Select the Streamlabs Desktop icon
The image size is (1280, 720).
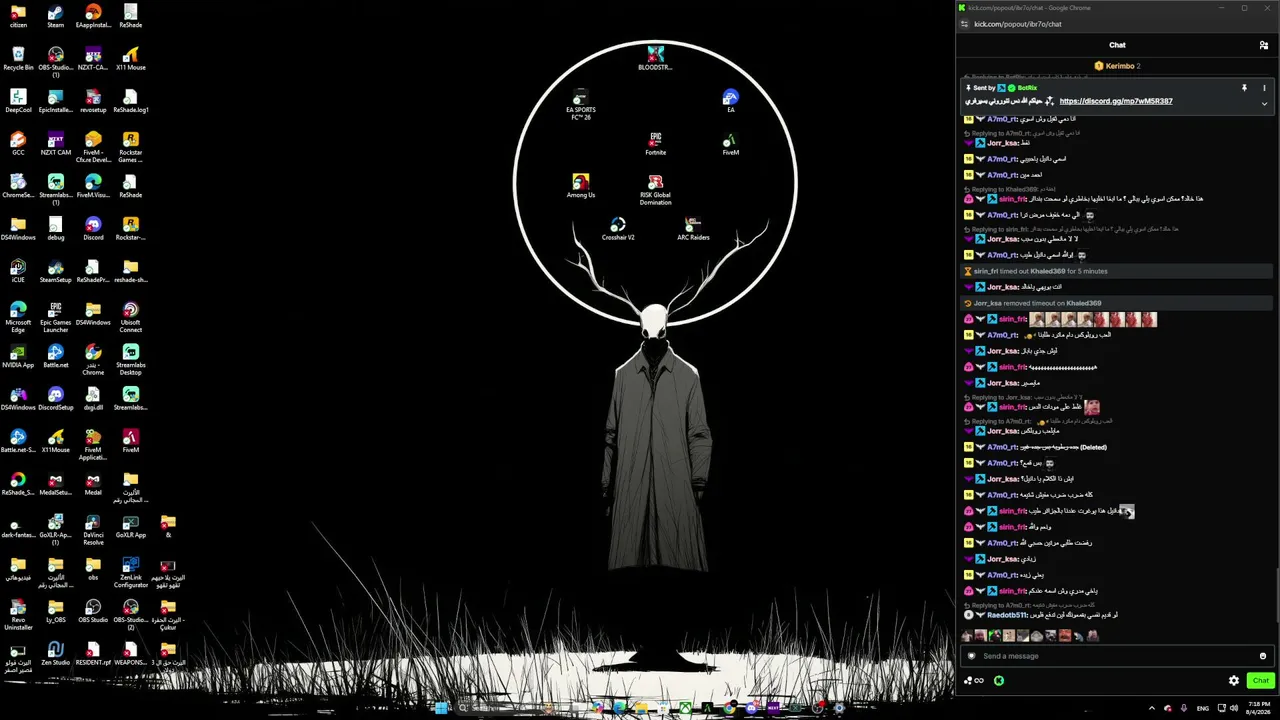[130, 360]
